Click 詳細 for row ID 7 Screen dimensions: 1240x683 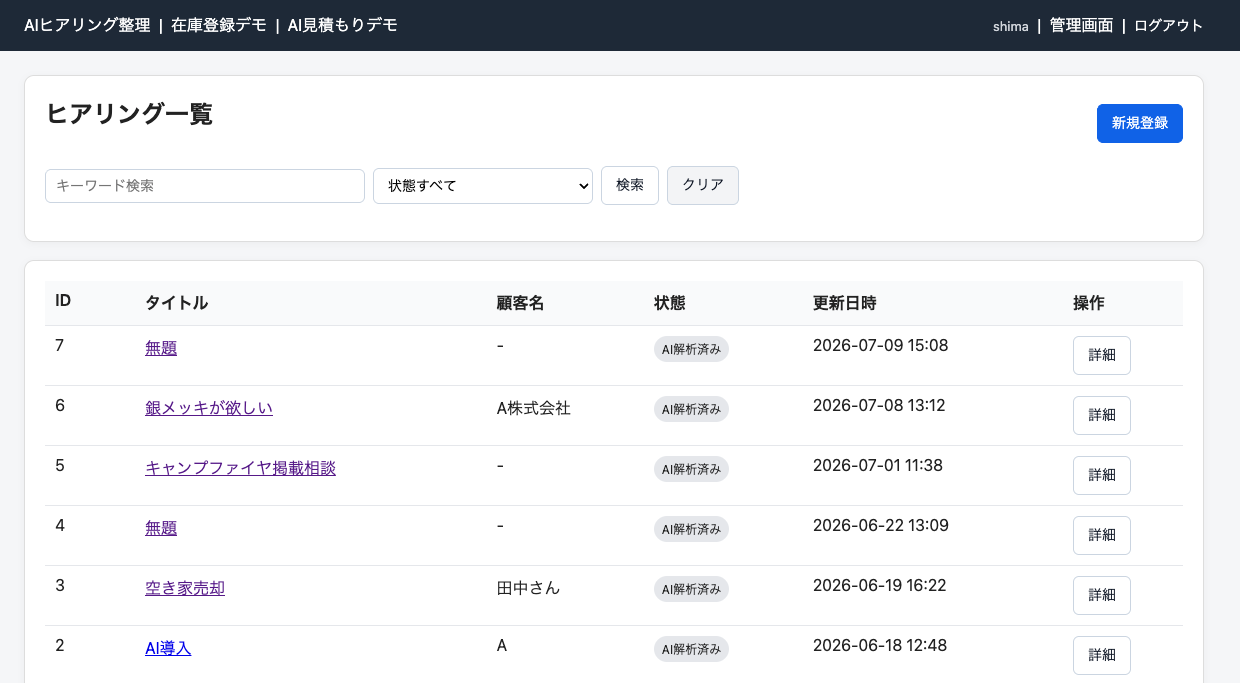1102,355
